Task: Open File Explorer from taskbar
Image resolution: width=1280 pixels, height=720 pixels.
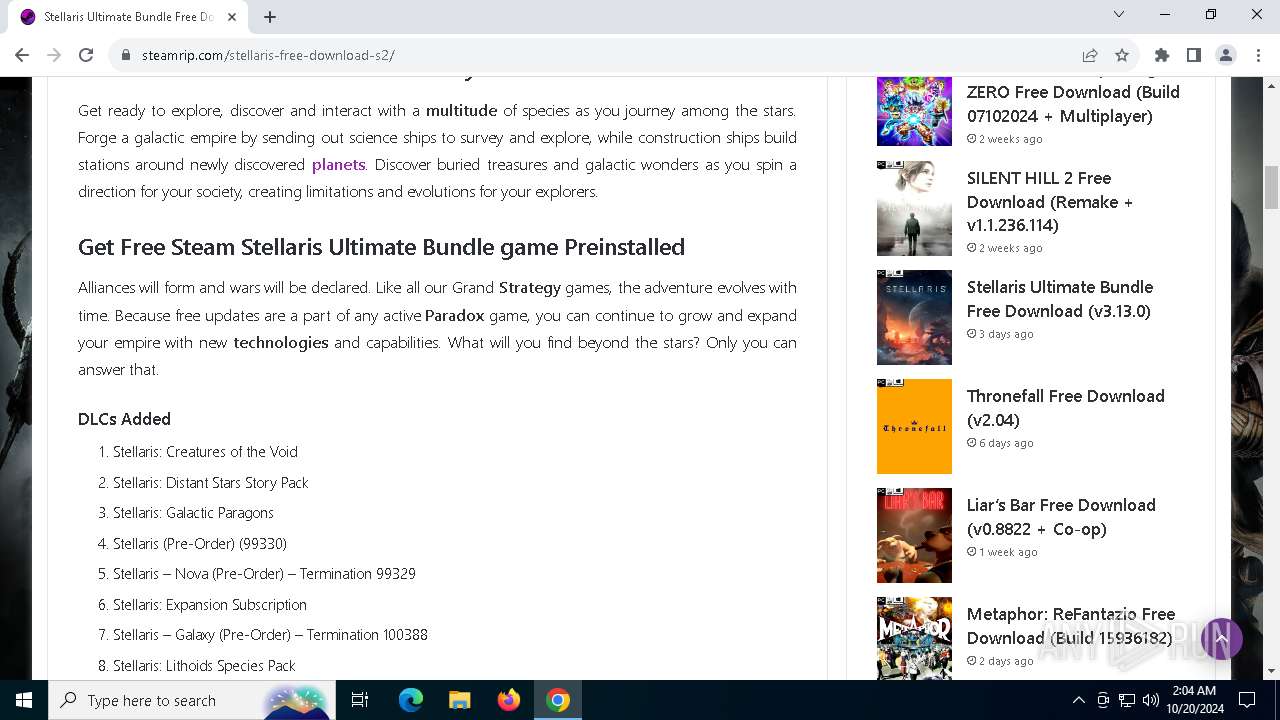Action: [x=460, y=700]
